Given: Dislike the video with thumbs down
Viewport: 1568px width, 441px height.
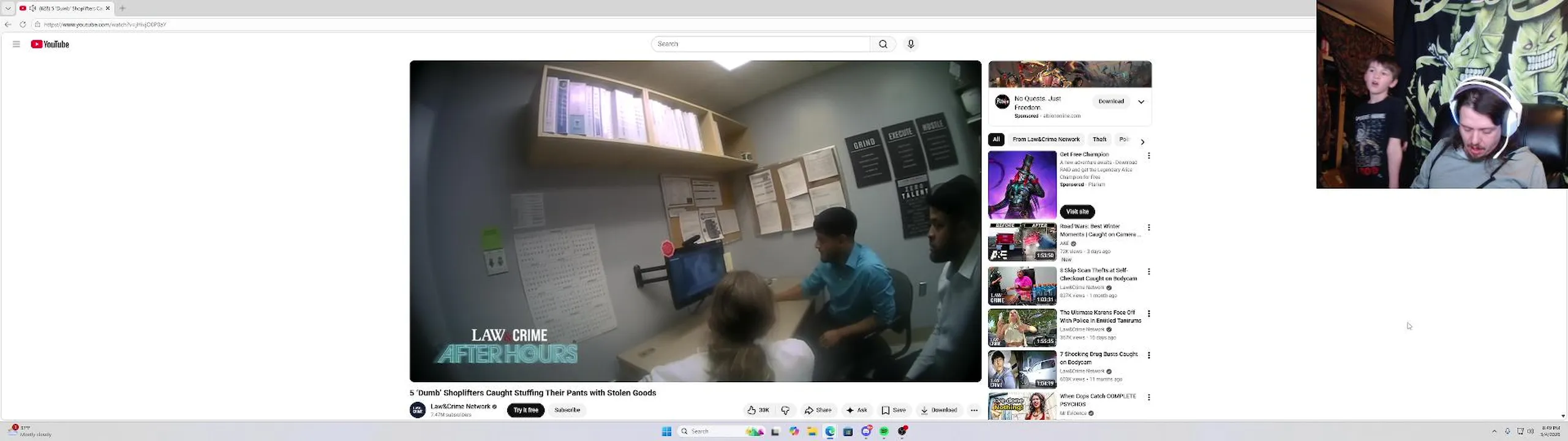Looking at the screenshot, I should [785, 410].
